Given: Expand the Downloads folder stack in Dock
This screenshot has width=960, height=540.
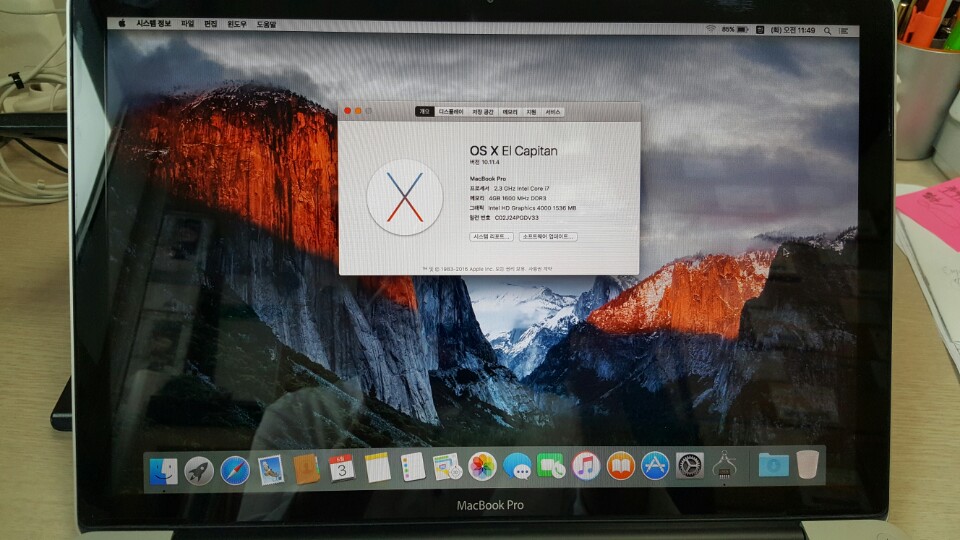Looking at the screenshot, I should coord(773,465).
